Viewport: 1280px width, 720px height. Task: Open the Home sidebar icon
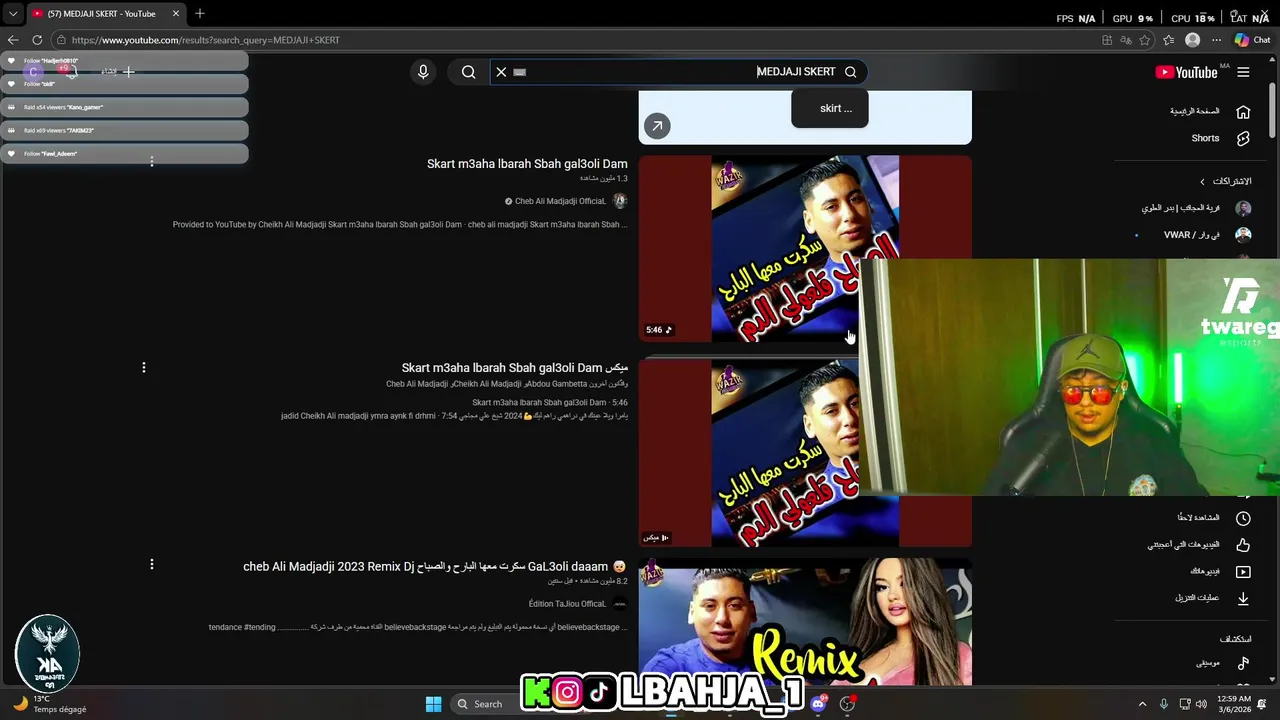tap(1243, 111)
